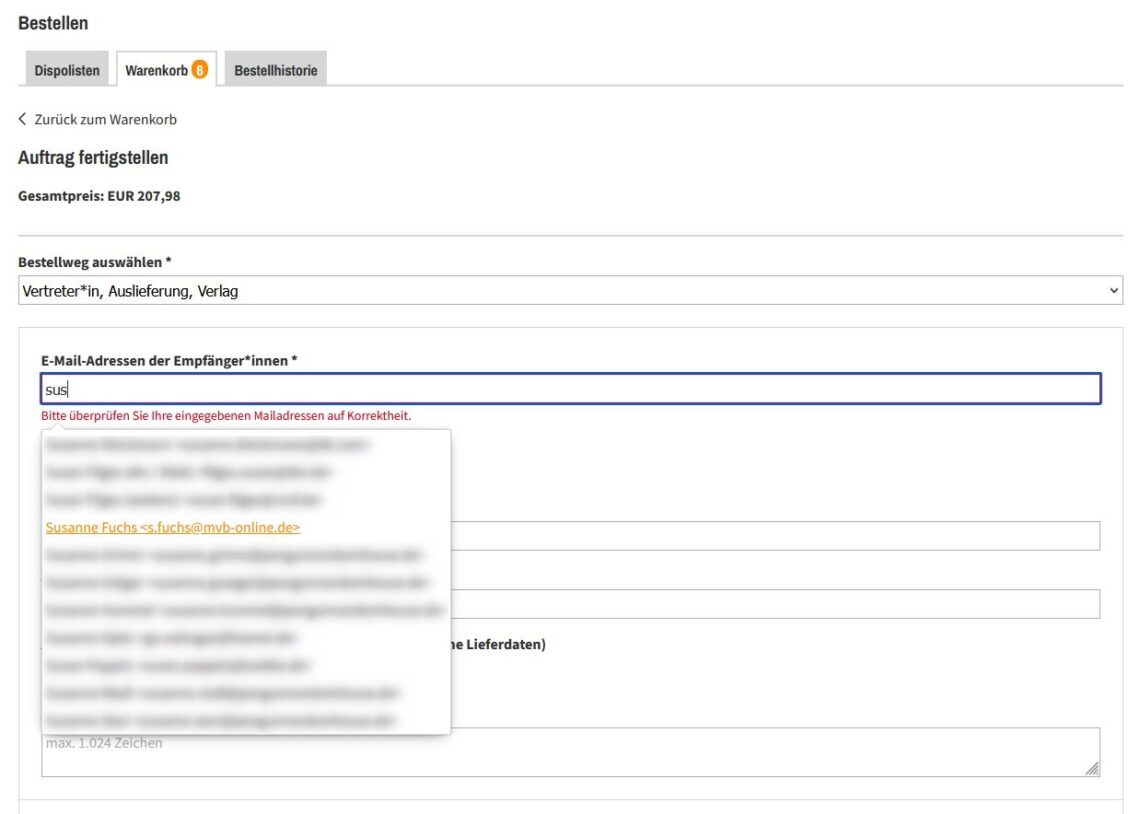Open the Bestellhistorie tab
1140x814 pixels.
pyautogui.click(x=275, y=70)
